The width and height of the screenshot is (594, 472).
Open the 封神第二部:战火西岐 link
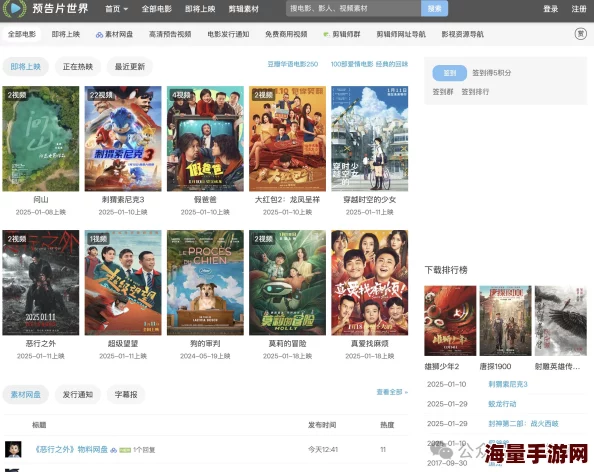point(523,424)
